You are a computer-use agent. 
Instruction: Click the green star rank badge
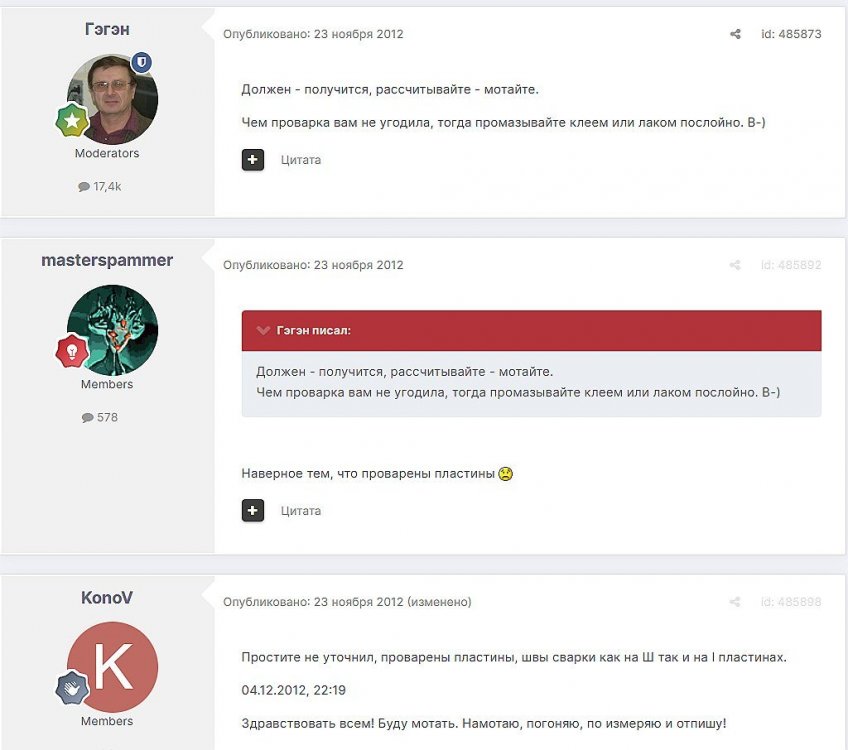(x=72, y=121)
